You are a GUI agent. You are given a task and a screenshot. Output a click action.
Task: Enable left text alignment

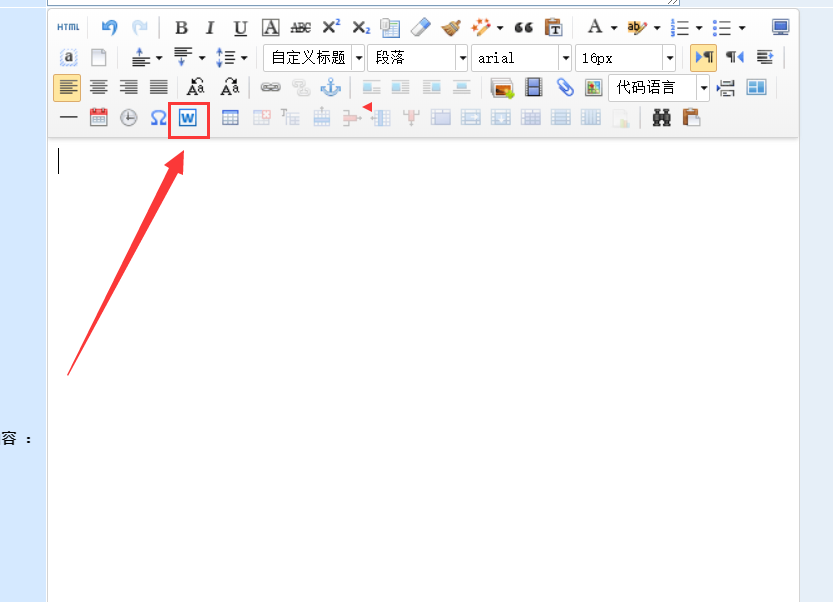[x=67, y=88]
